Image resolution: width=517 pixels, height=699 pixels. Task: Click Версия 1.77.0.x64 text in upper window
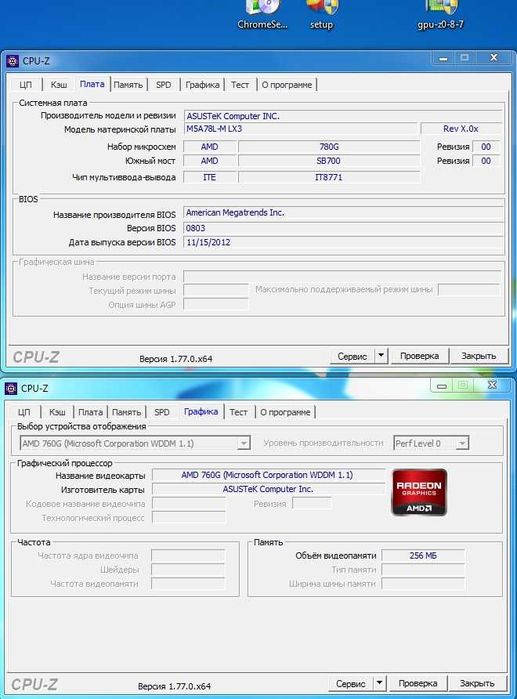[x=176, y=358]
